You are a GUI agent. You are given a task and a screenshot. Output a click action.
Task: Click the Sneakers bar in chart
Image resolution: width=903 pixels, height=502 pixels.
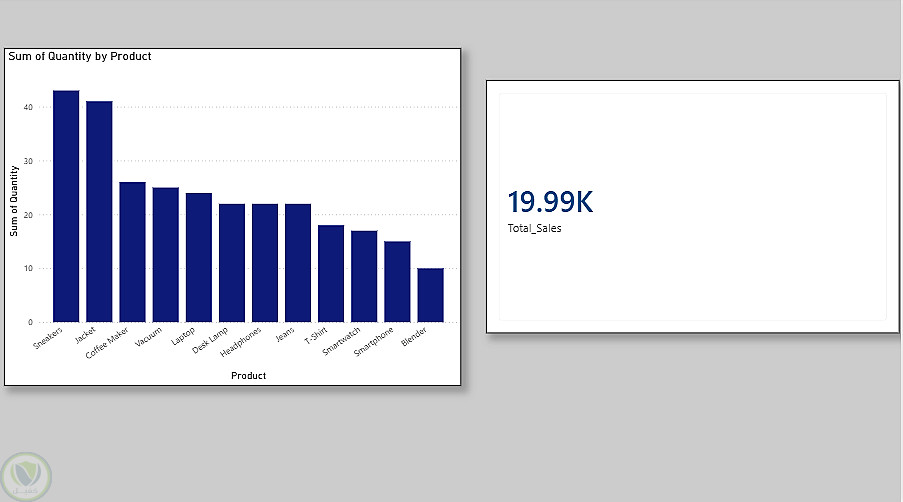click(x=66, y=206)
